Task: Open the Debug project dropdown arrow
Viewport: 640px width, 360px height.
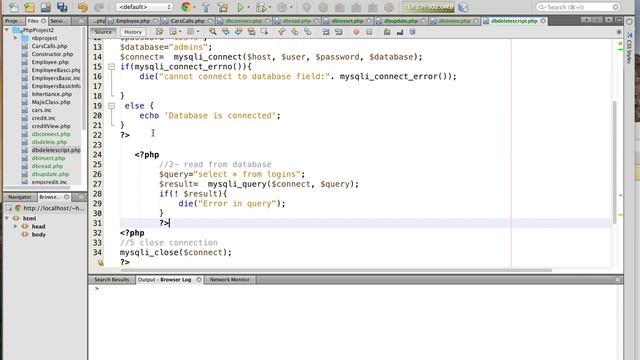Action: [269, 7]
